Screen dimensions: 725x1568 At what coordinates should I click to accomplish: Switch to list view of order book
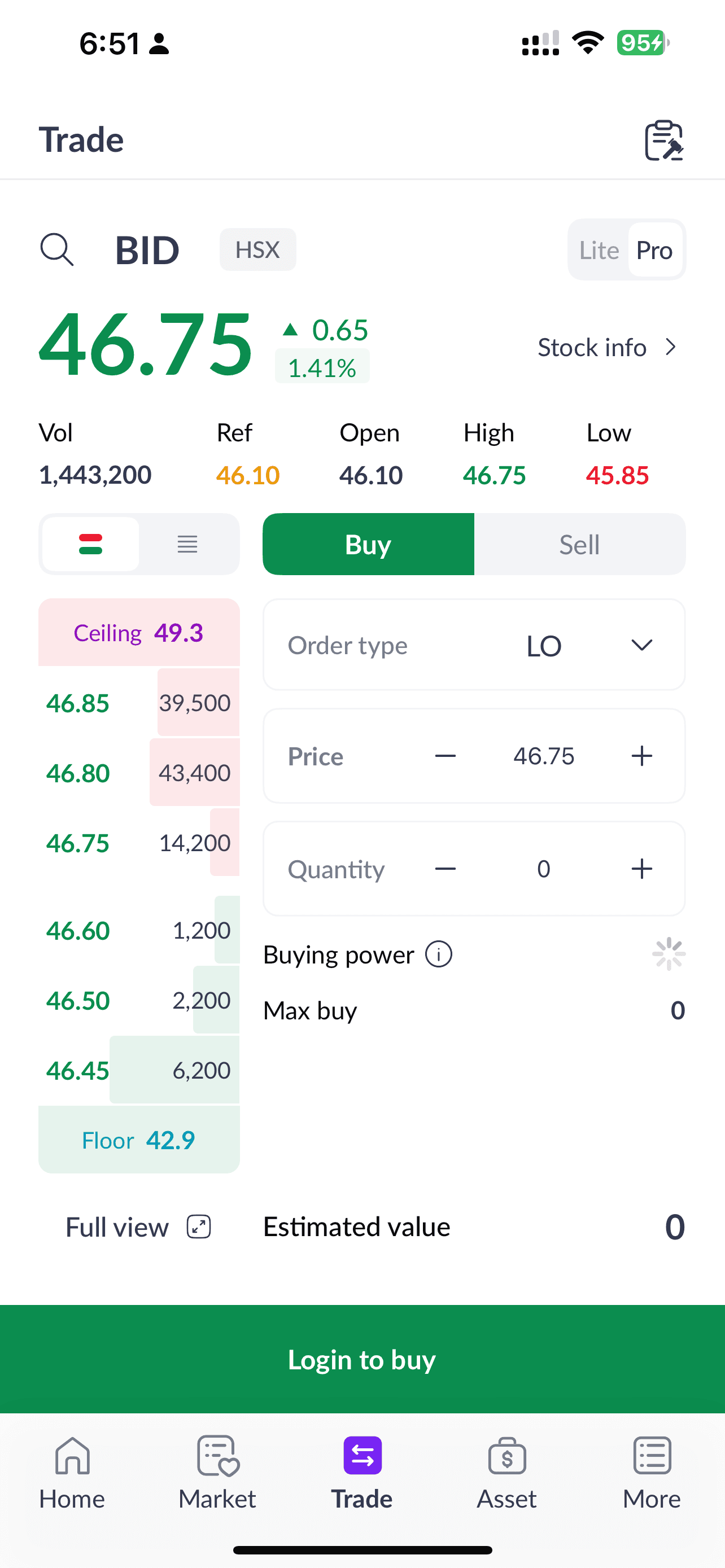187,544
